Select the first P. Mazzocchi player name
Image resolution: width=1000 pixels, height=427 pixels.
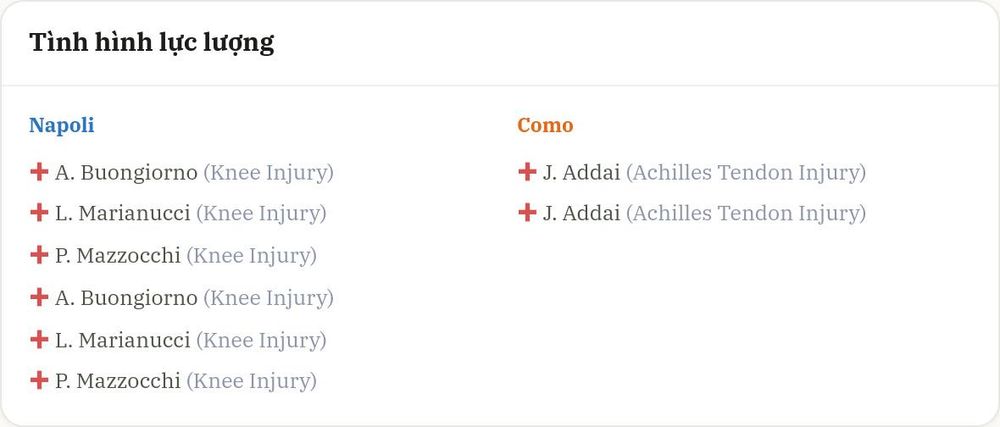coord(118,256)
